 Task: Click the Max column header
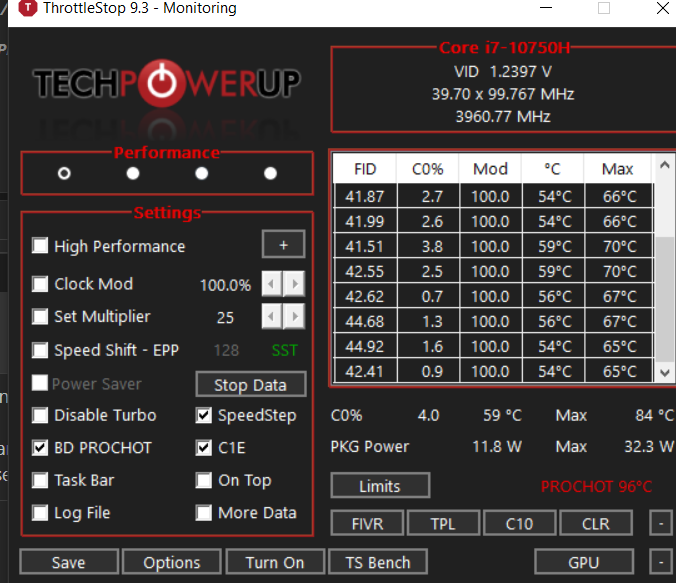(x=617, y=169)
